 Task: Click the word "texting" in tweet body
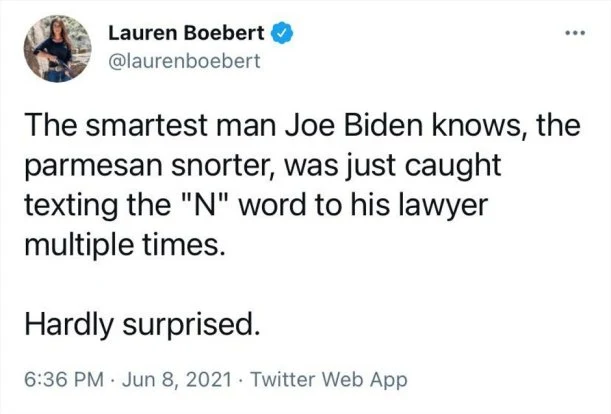pos(71,206)
